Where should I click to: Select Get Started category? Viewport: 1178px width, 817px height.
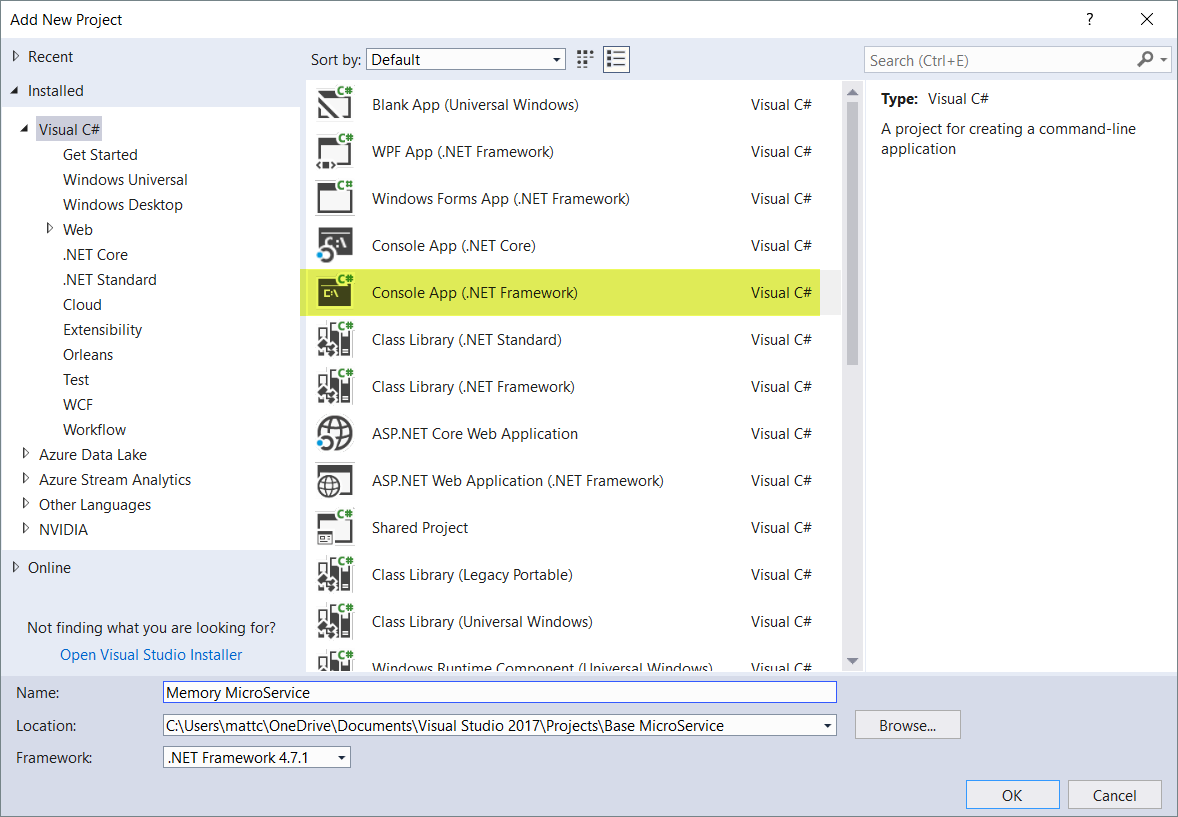pyautogui.click(x=100, y=155)
